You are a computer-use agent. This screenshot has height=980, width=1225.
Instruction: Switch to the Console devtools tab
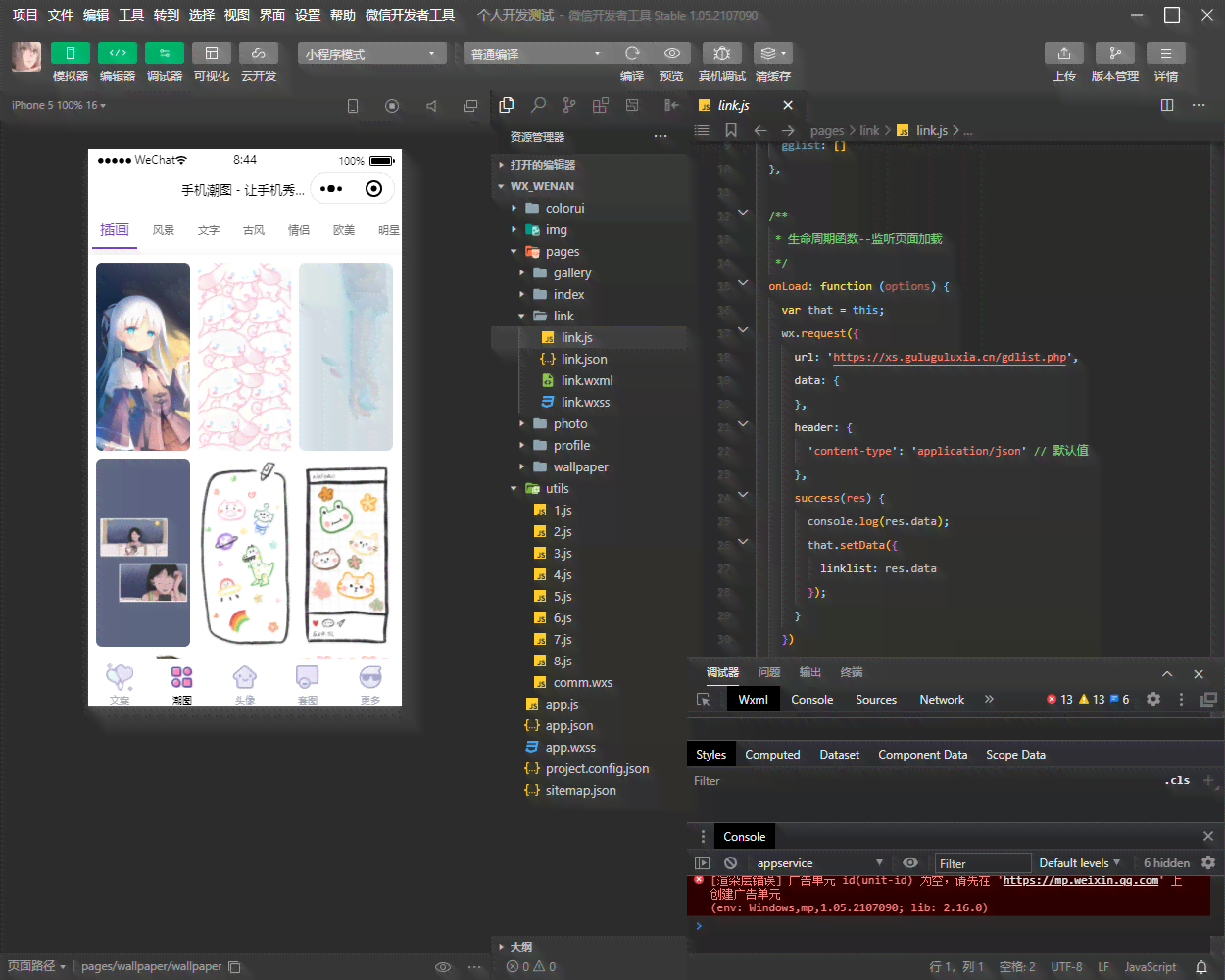coord(812,700)
